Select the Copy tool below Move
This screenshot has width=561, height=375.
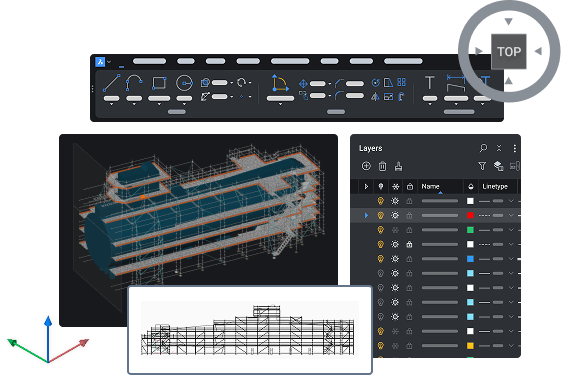pyautogui.click(x=303, y=95)
